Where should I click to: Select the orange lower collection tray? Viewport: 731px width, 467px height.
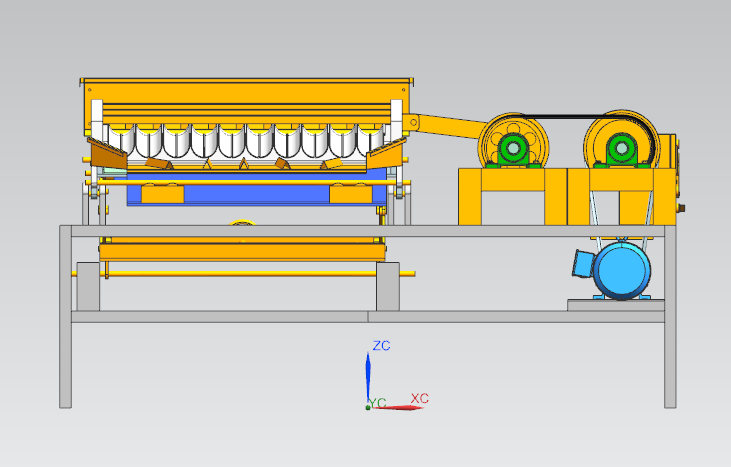(242, 251)
